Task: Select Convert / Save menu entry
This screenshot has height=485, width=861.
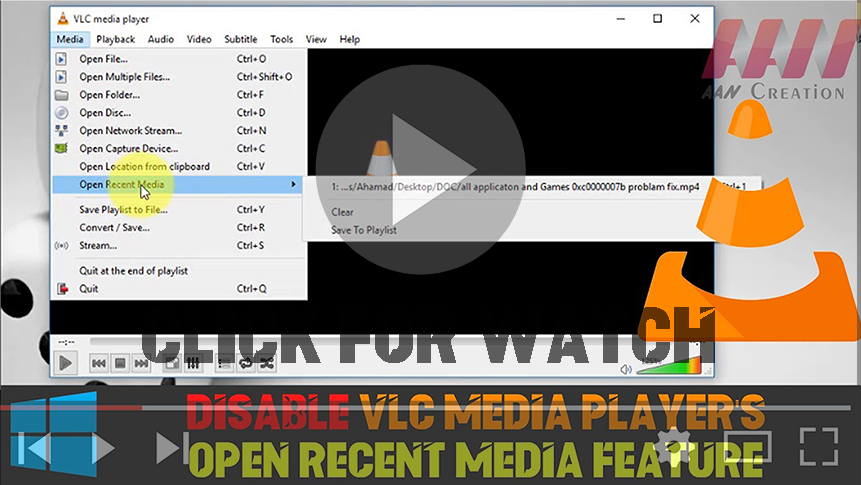Action: [114, 227]
